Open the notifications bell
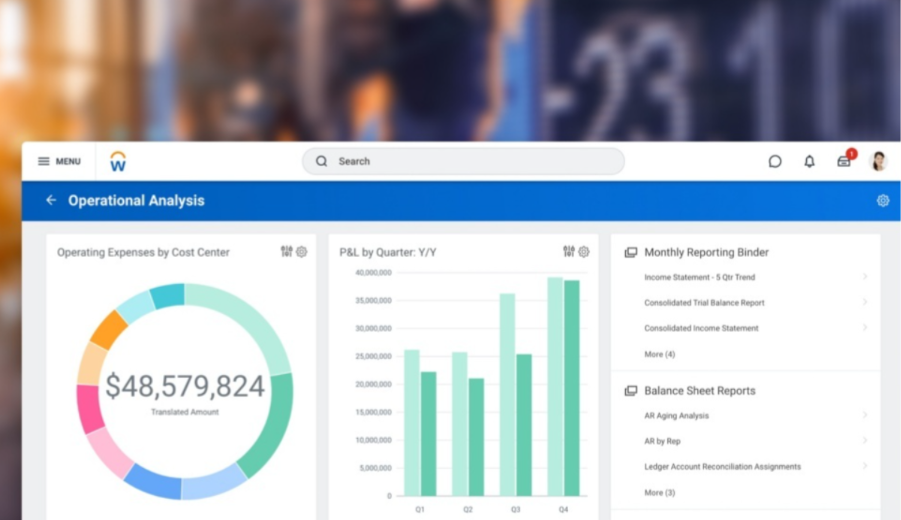The image size is (901, 520). 810,161
